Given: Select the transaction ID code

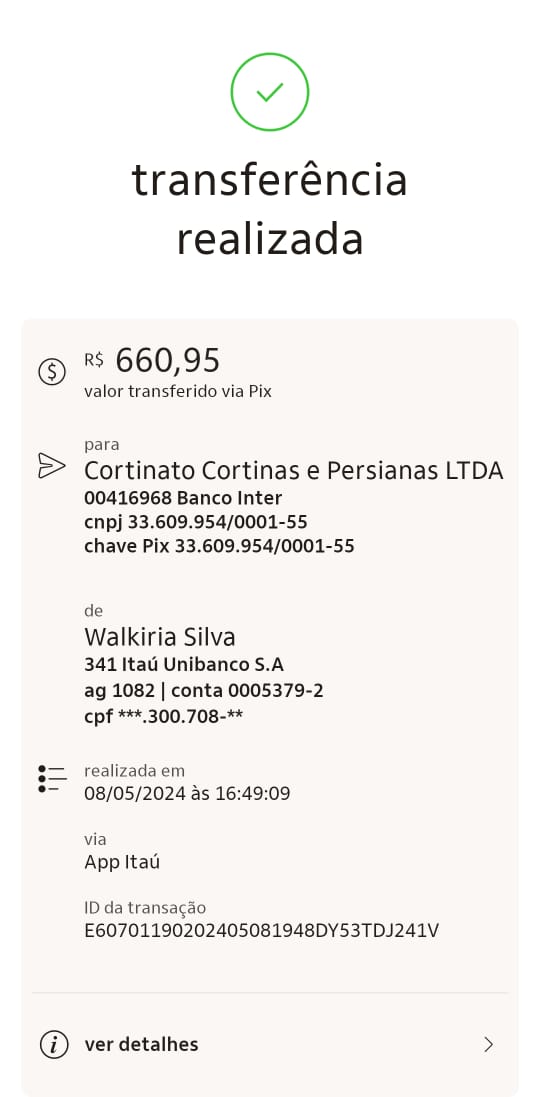Looking at the screenshot, I should pyautogui.click(x=262, y=931).
